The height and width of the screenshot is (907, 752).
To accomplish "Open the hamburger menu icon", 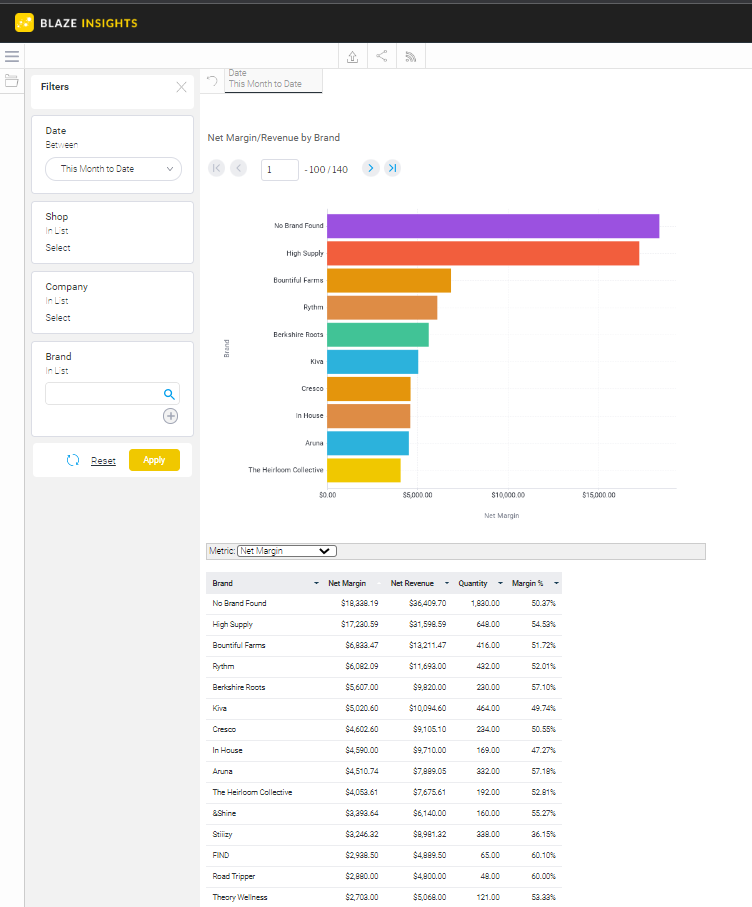I will tap(12, 56).
